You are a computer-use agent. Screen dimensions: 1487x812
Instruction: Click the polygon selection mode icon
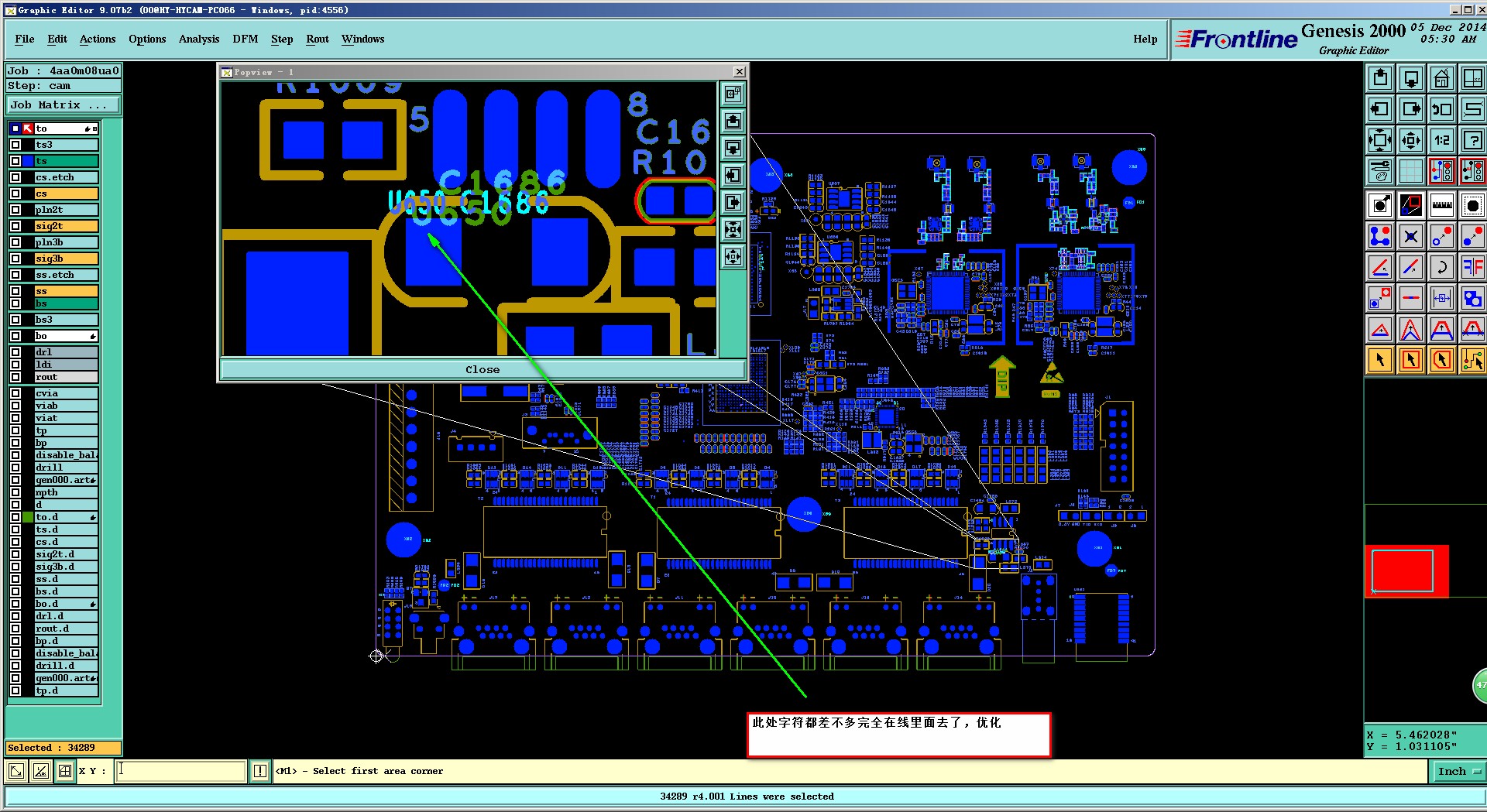click(x=1442, y=360)
